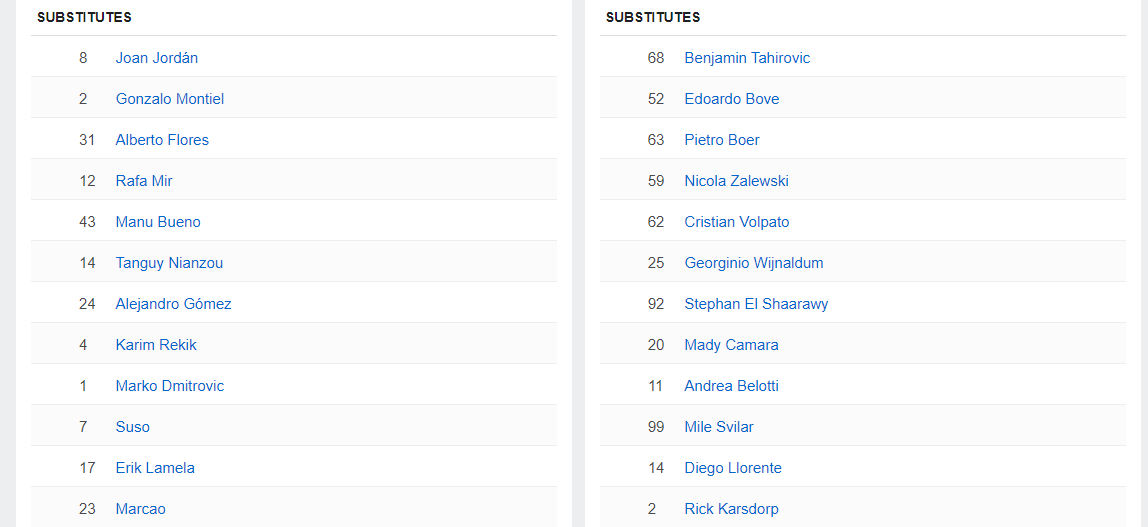Screen dimensions: 1148x527
Task: Open the Tanguy Nianzou link
Action: pyautogui.click(x=169, y=263)
